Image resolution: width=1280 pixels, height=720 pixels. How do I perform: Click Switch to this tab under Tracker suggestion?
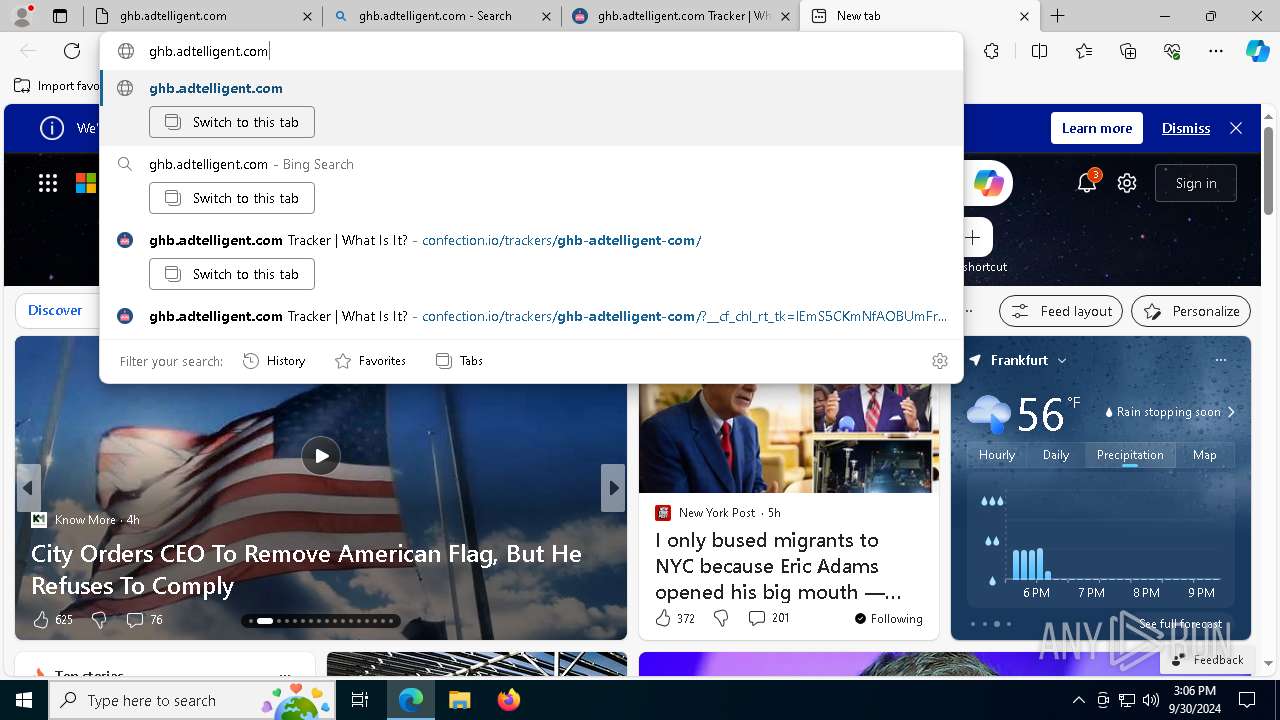tap(232, 274)
